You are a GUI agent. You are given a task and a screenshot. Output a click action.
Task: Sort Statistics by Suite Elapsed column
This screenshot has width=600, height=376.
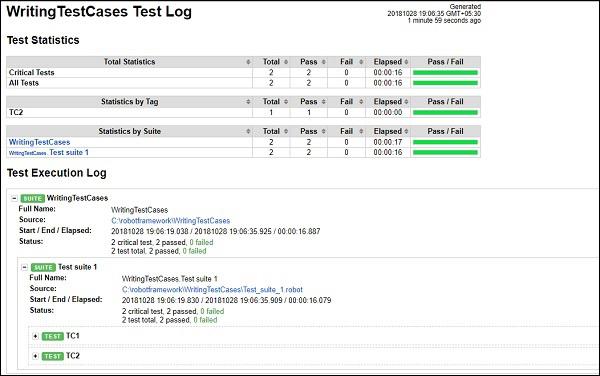click(x=406, y=132)
